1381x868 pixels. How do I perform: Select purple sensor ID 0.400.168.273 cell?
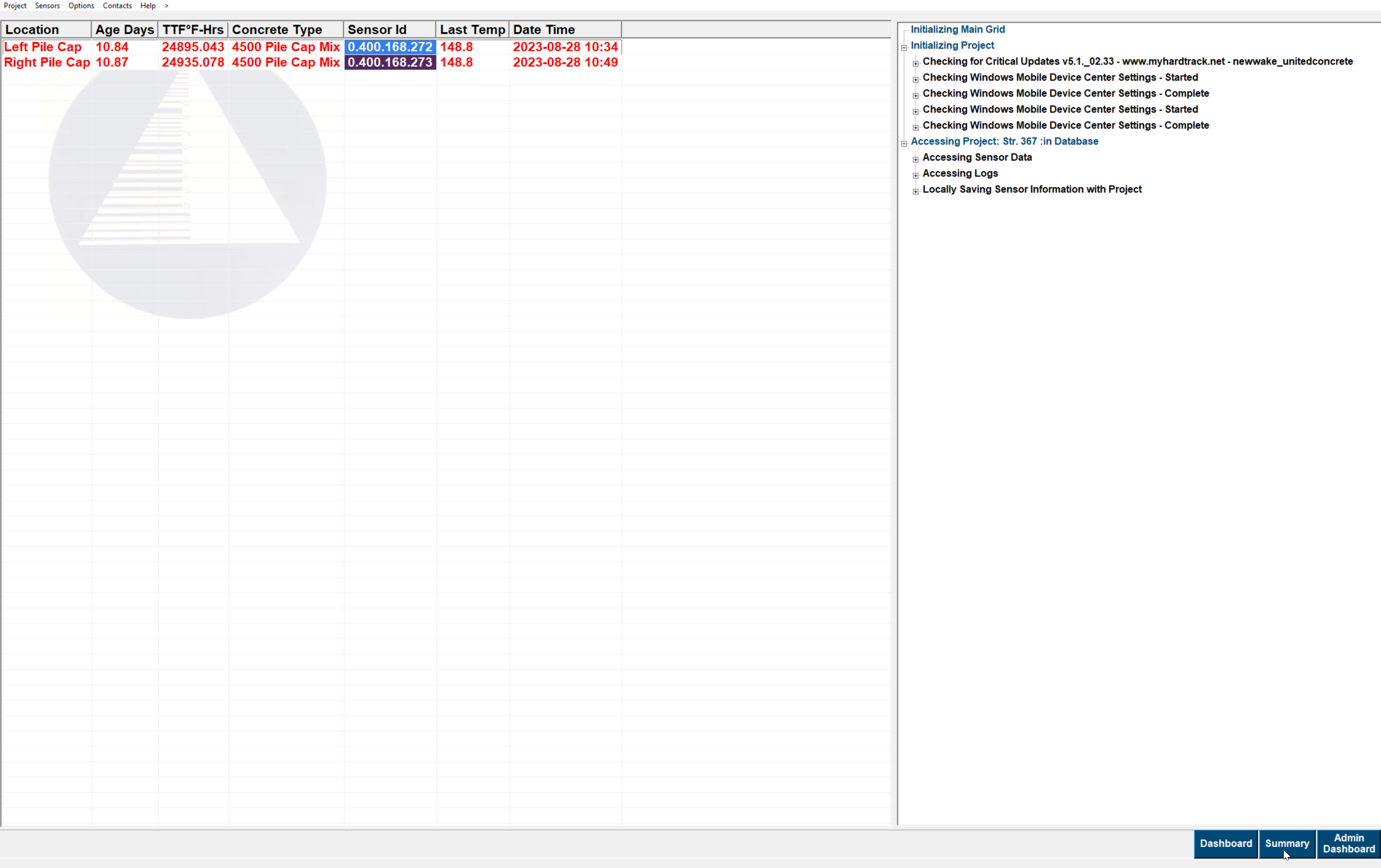[x=390, y=62]
